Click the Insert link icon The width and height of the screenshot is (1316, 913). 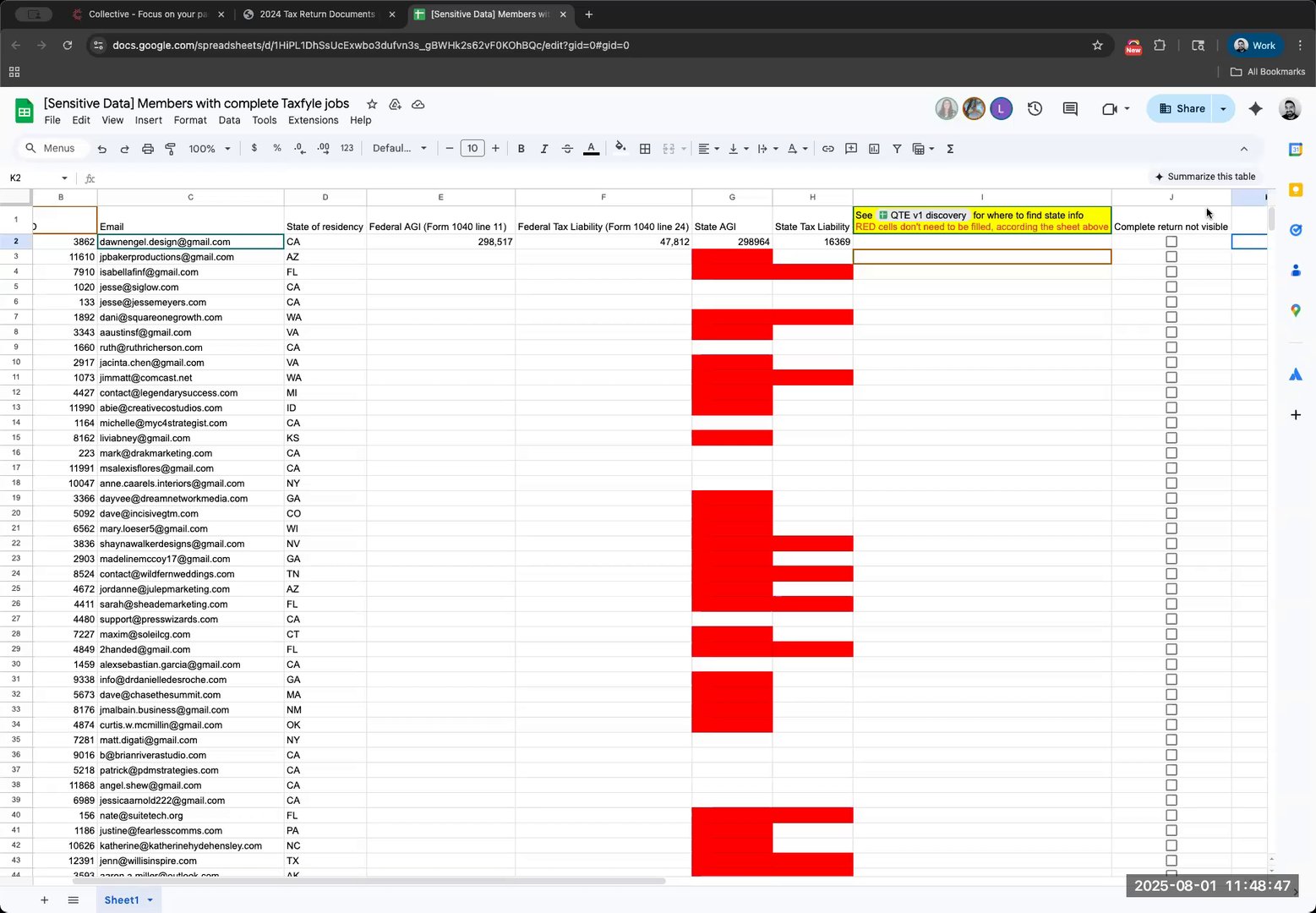(828, 149)
